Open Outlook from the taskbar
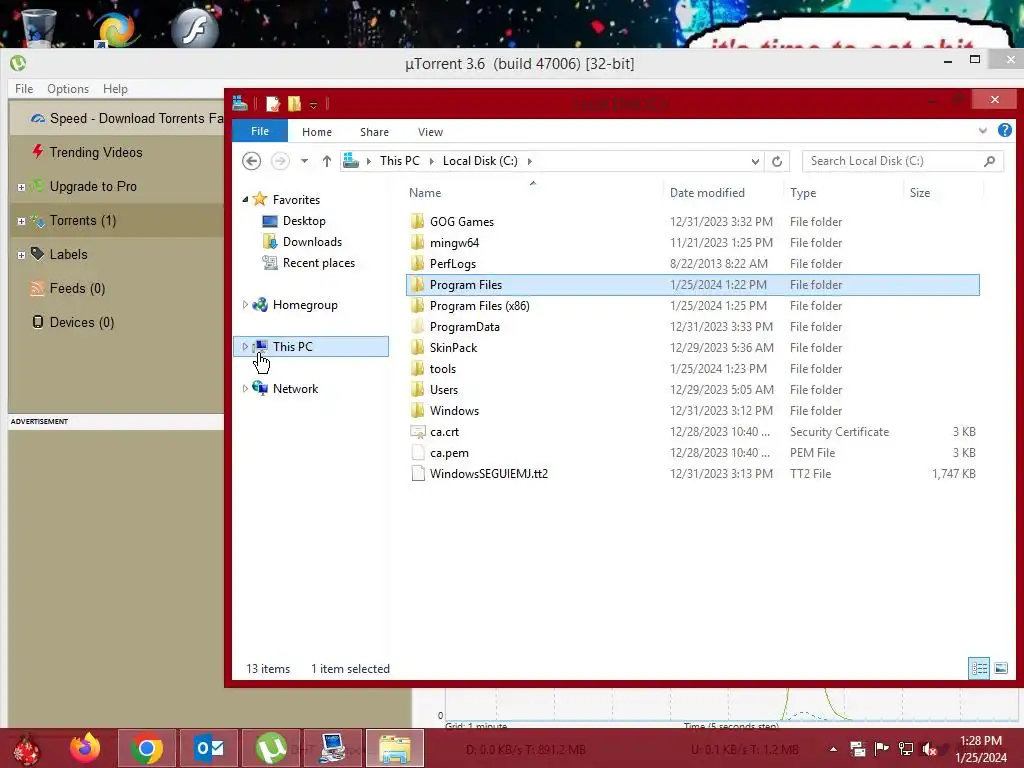 pyautogui.click(x=208, y=748)
